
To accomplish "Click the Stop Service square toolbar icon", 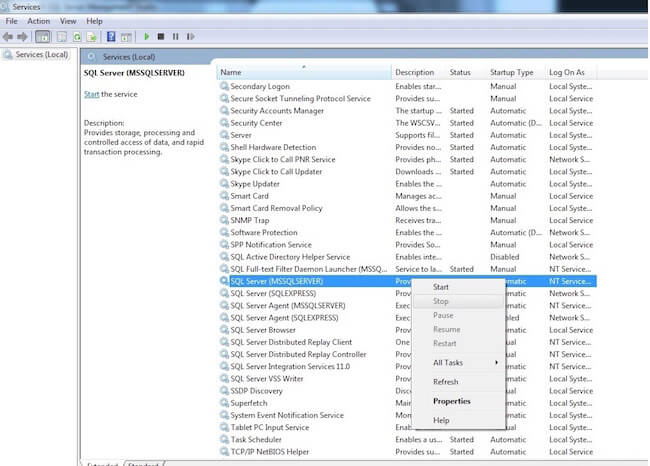I will [161, 37].
